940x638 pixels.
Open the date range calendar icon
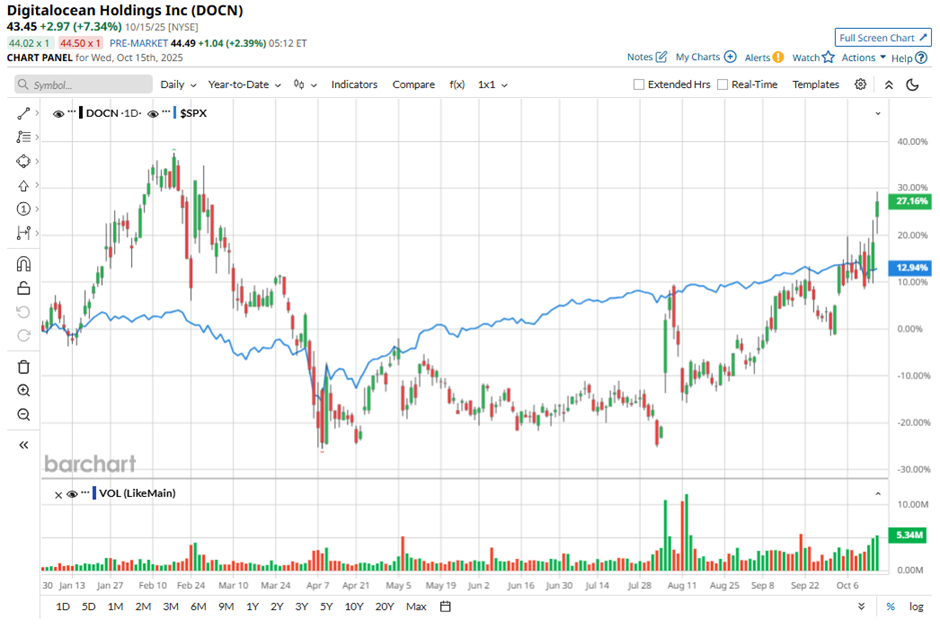[445, 607]
